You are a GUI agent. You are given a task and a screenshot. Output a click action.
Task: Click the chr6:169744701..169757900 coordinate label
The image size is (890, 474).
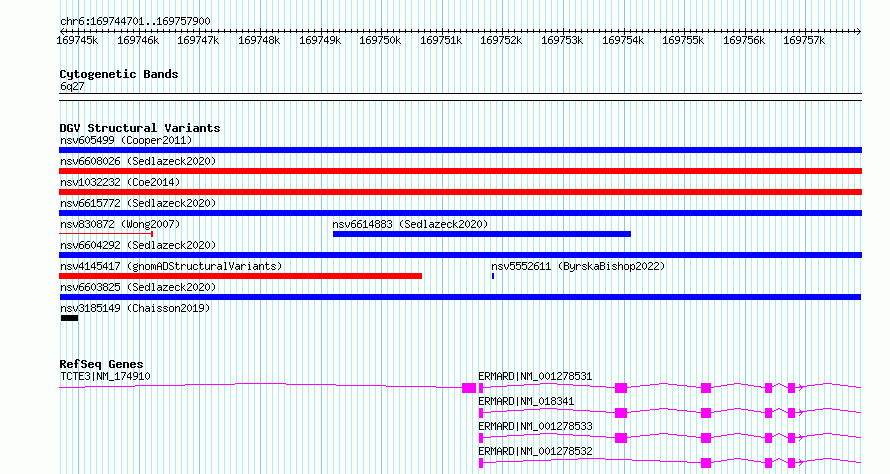pyautogui.click(x=135, y=21)
